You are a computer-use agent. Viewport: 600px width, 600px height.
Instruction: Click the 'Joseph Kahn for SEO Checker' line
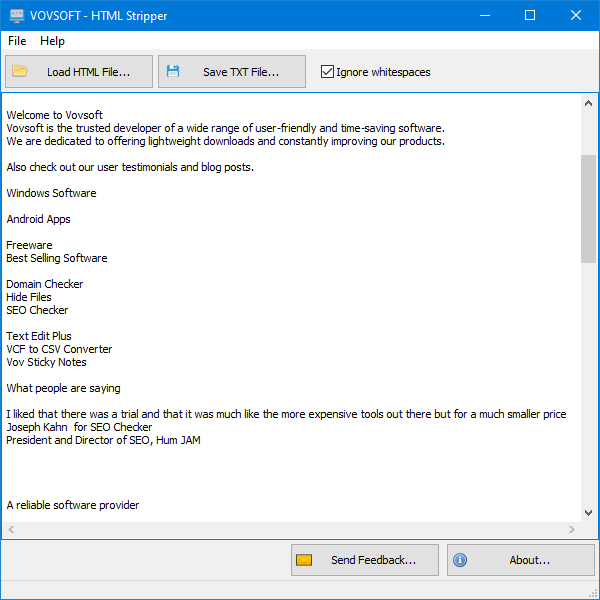click(79, 427)
